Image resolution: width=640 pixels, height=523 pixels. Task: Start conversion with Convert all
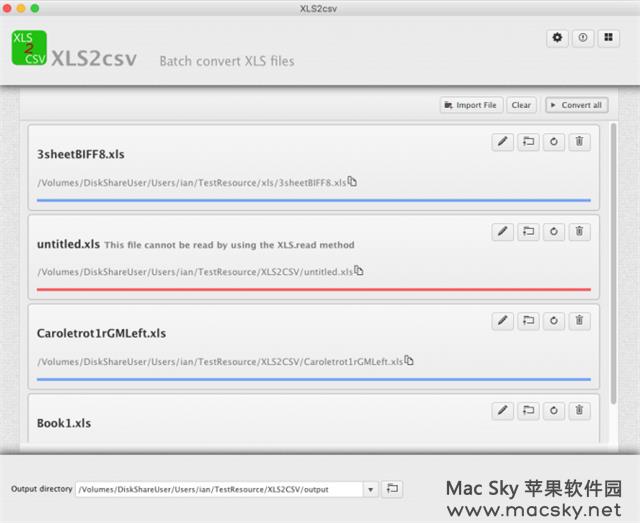577,105
